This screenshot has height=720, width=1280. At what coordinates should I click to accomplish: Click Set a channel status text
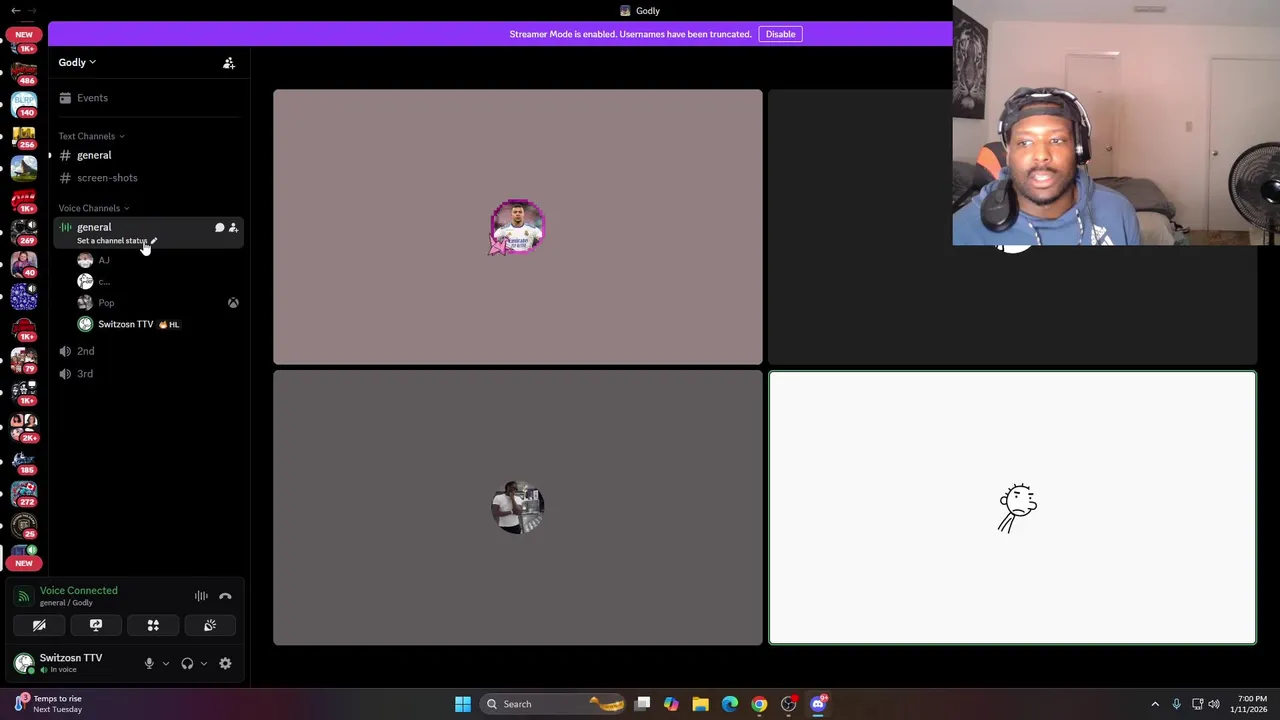111,241
